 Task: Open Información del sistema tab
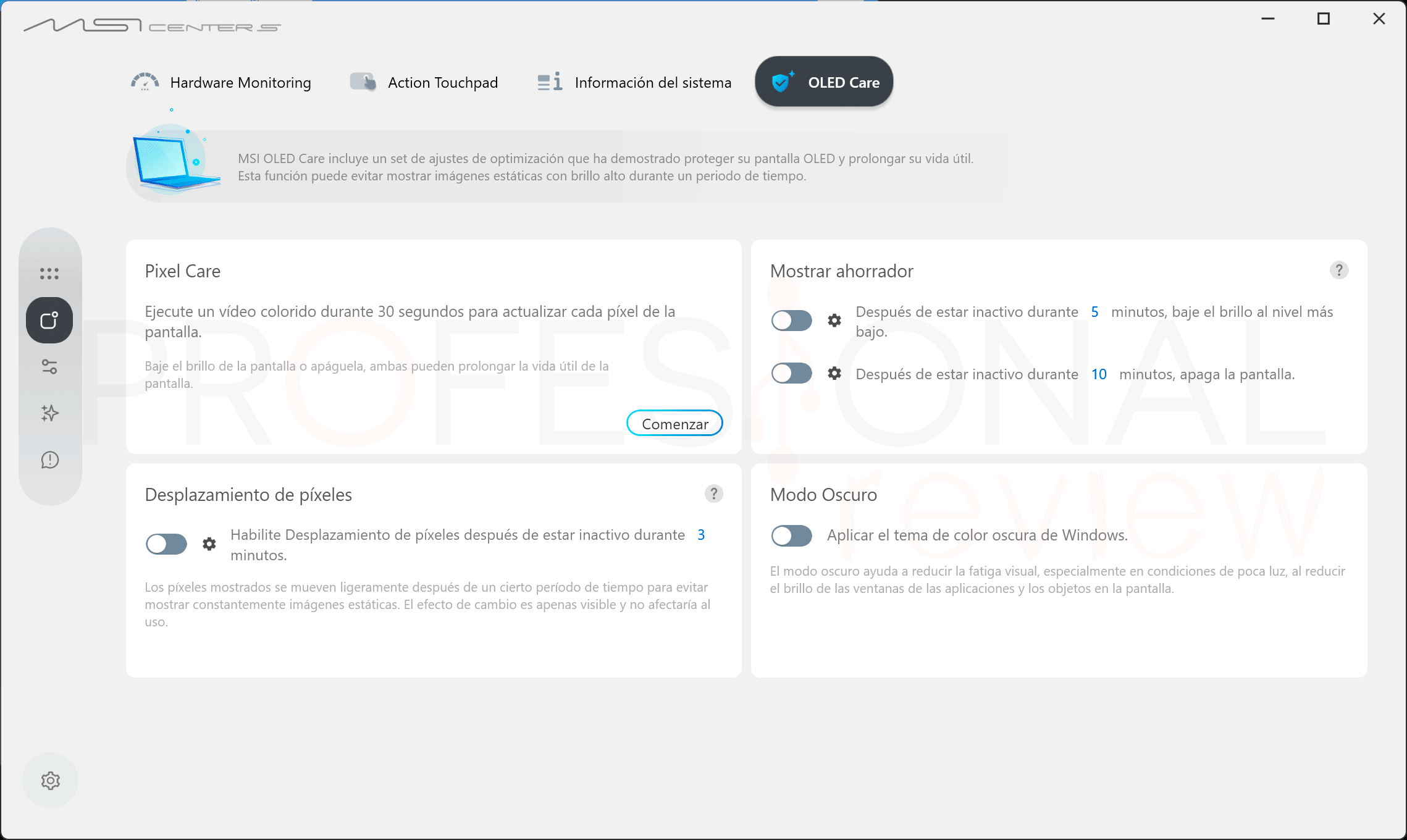634,82
